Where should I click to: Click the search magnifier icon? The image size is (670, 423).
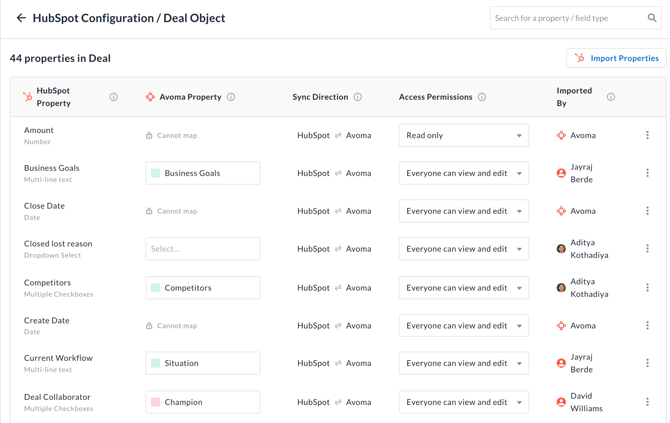(652, 18)
